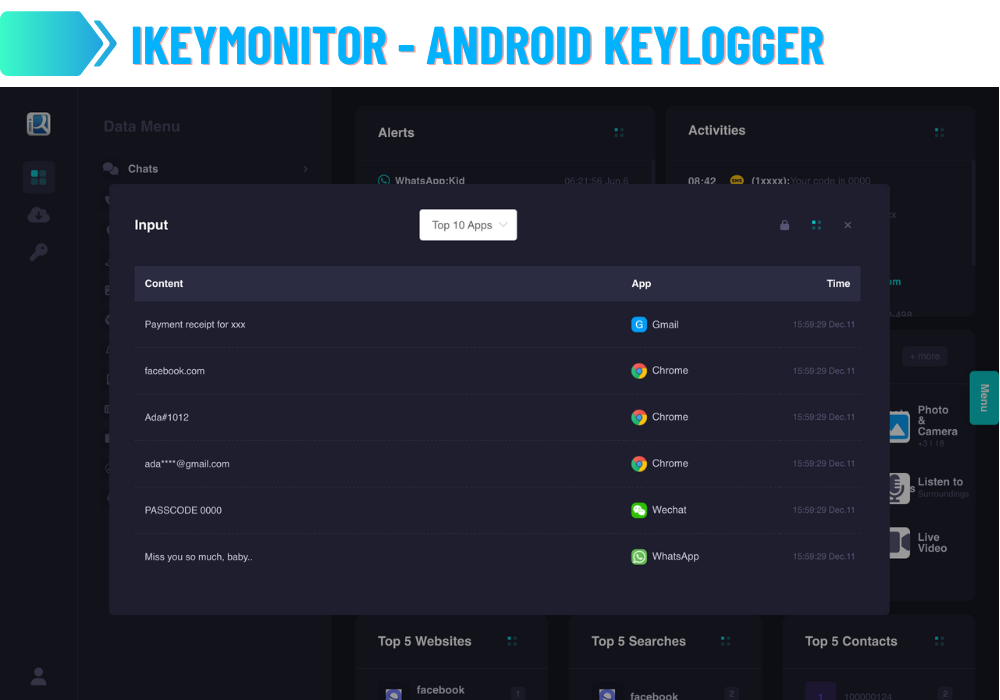Click the lock icon in Input panel
Screen dimensions: 1000x700
(784, 225)
